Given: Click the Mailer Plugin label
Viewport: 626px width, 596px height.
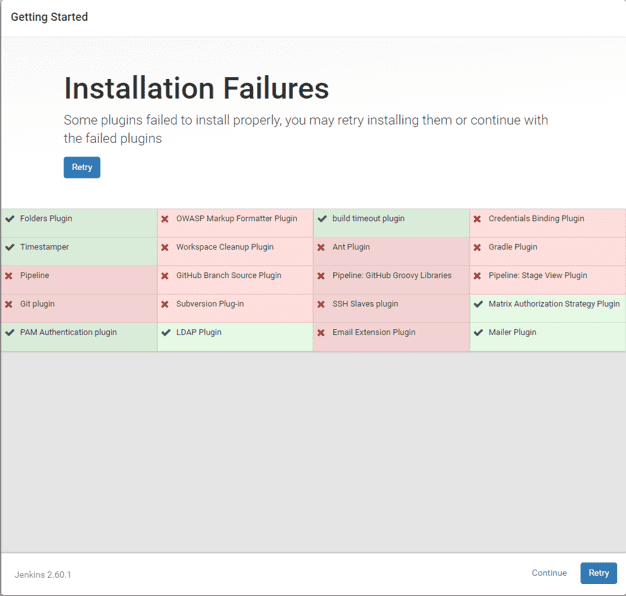Looking at the screenshot, I should 513,332.
